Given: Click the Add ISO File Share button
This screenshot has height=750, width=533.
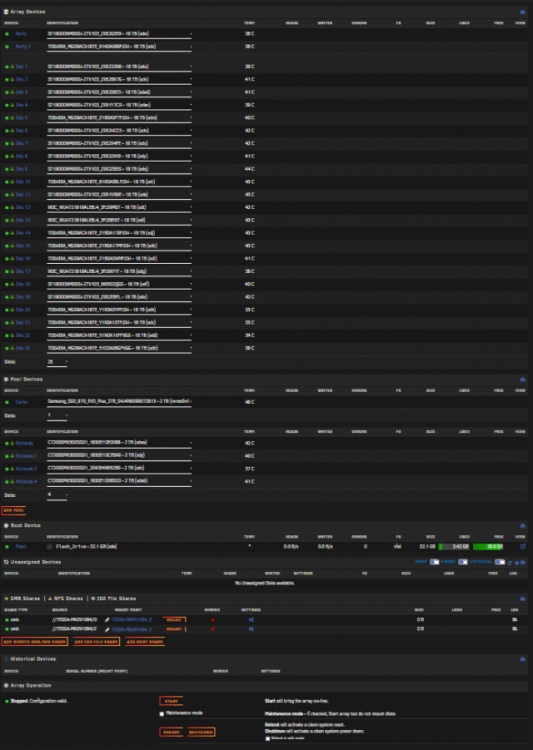Looking at the screenshot, I should coord(96,642).
